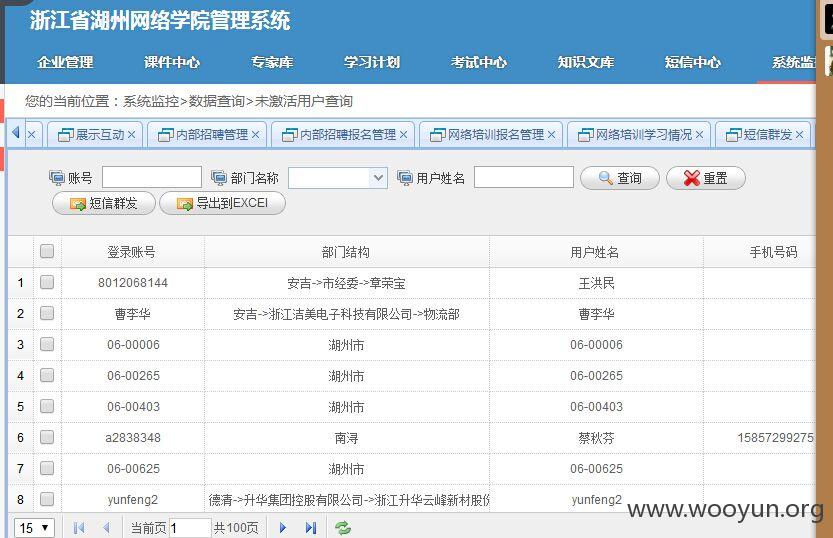The width and height of the screenshot is (833, 538).
Task: Check the row for a2838348
Action: [x=47, y=437]
